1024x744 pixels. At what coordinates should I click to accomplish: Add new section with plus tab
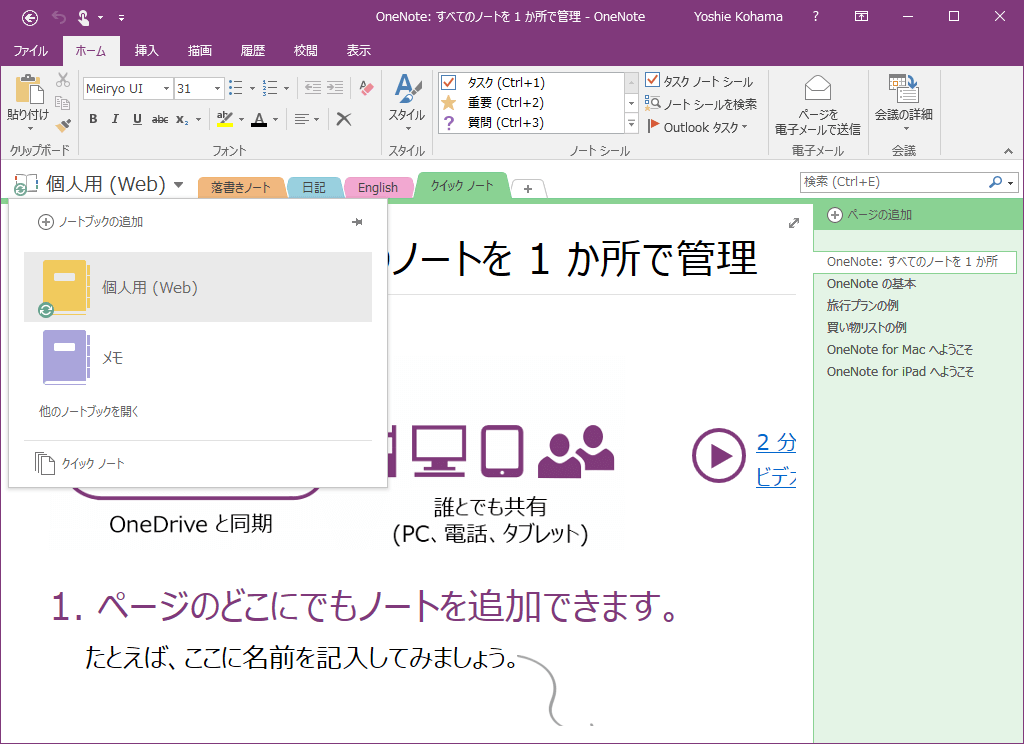528,189
